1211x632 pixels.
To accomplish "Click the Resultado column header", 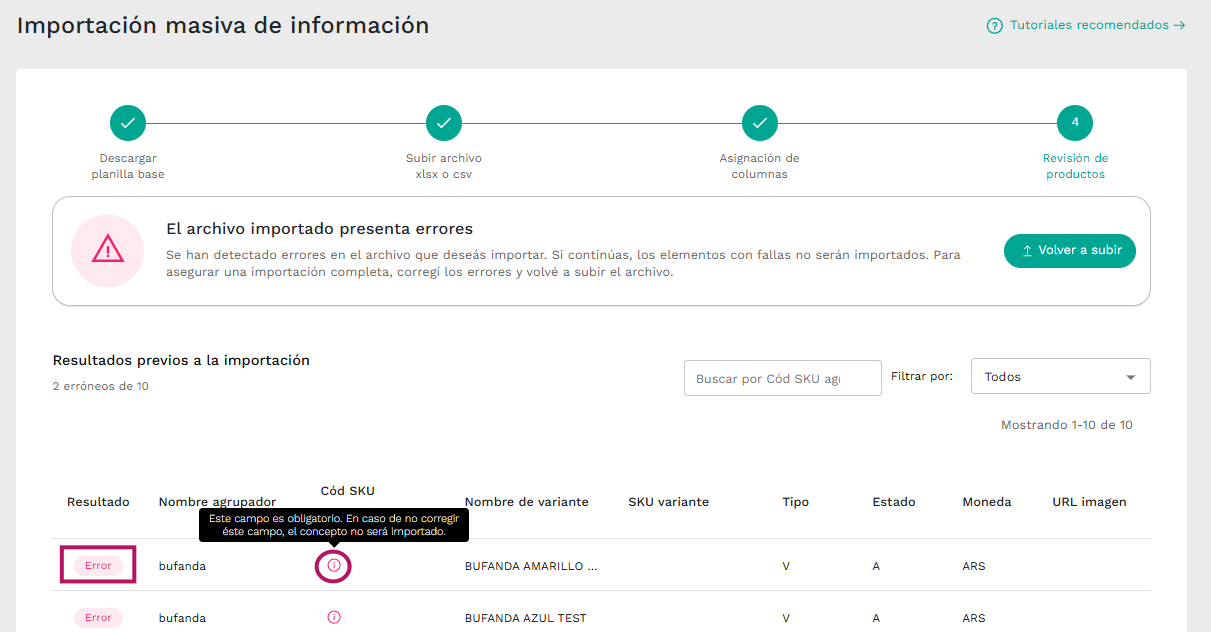I will (98, 502).
